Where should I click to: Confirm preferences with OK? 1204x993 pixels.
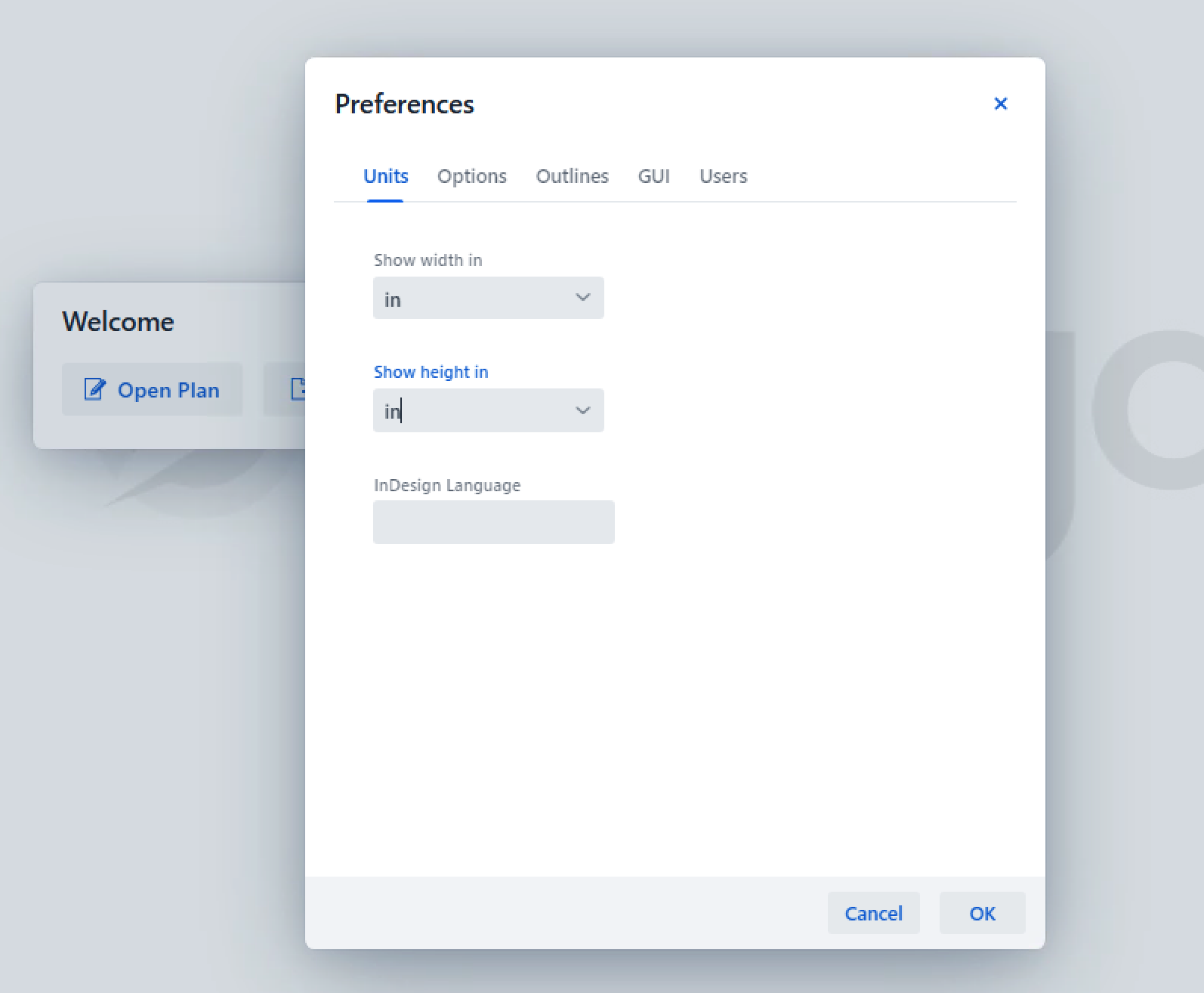(982, 913)
